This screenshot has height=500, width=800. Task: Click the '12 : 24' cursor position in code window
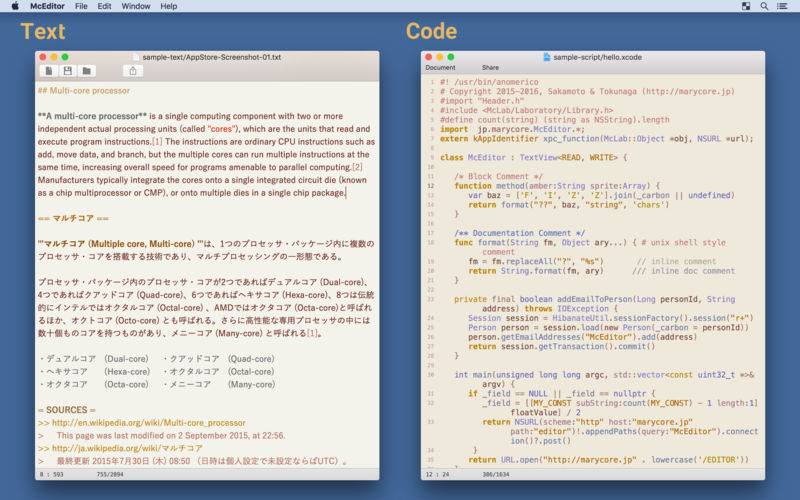[437, 474]
